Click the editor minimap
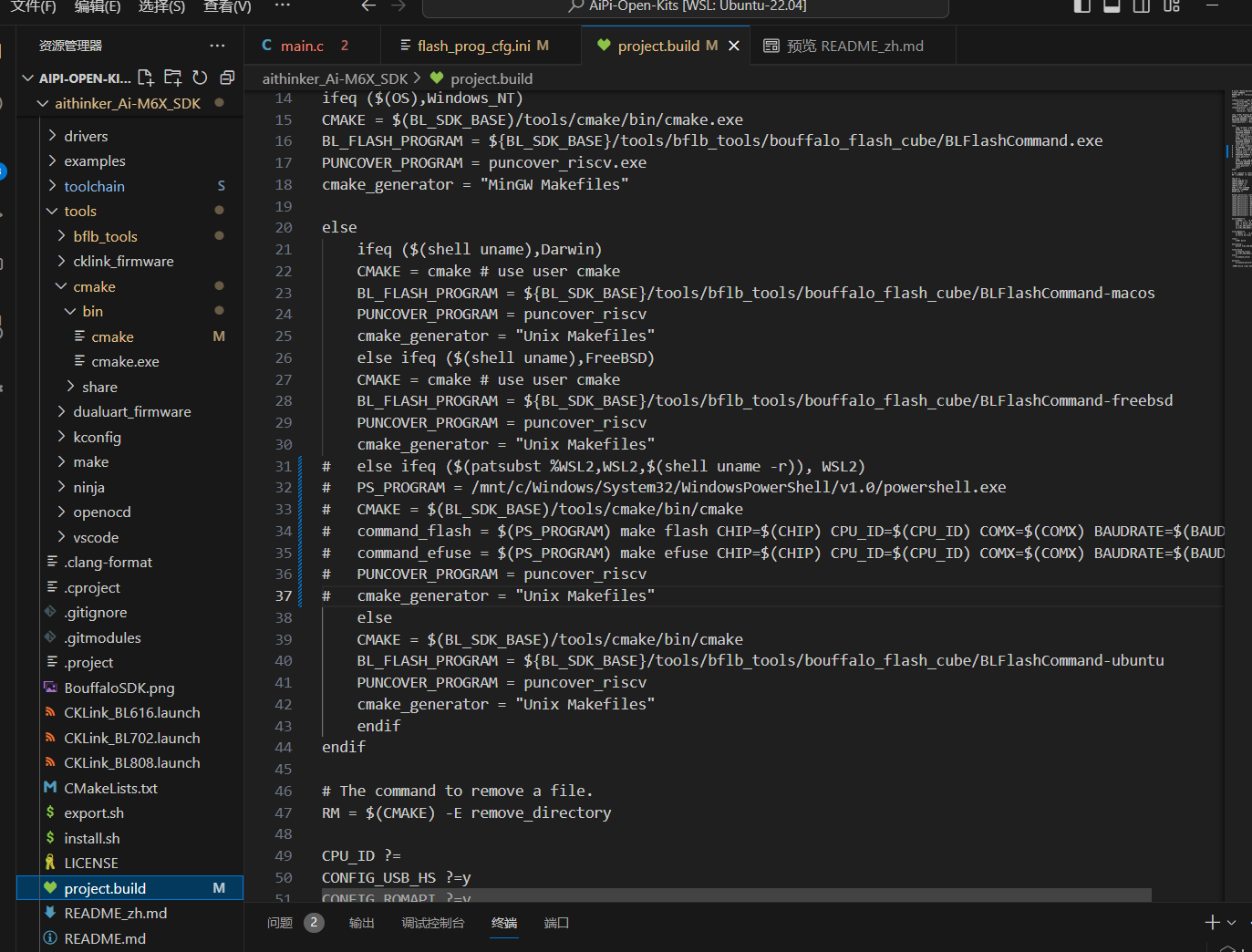The height and width of the screenshot is (952, 1252). pyautogui.click(x=1241, y=178)
